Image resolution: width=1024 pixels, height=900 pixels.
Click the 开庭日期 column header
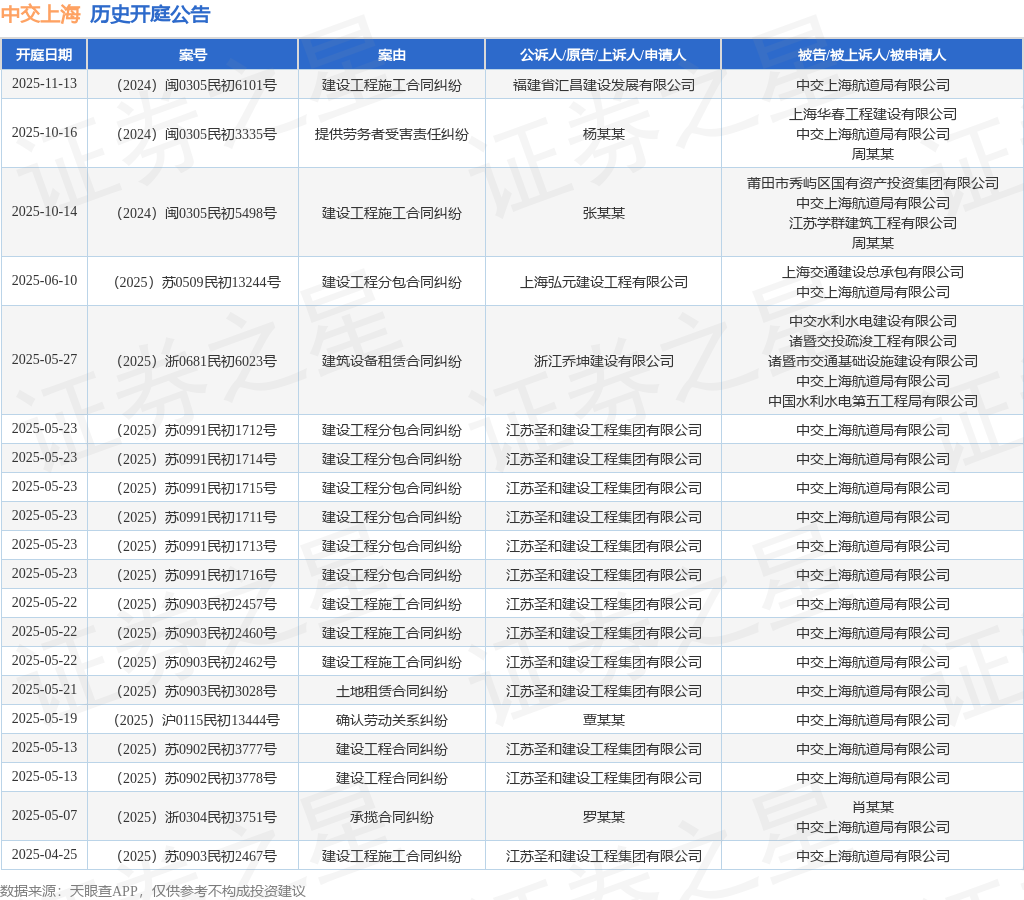tap(44, 55)
